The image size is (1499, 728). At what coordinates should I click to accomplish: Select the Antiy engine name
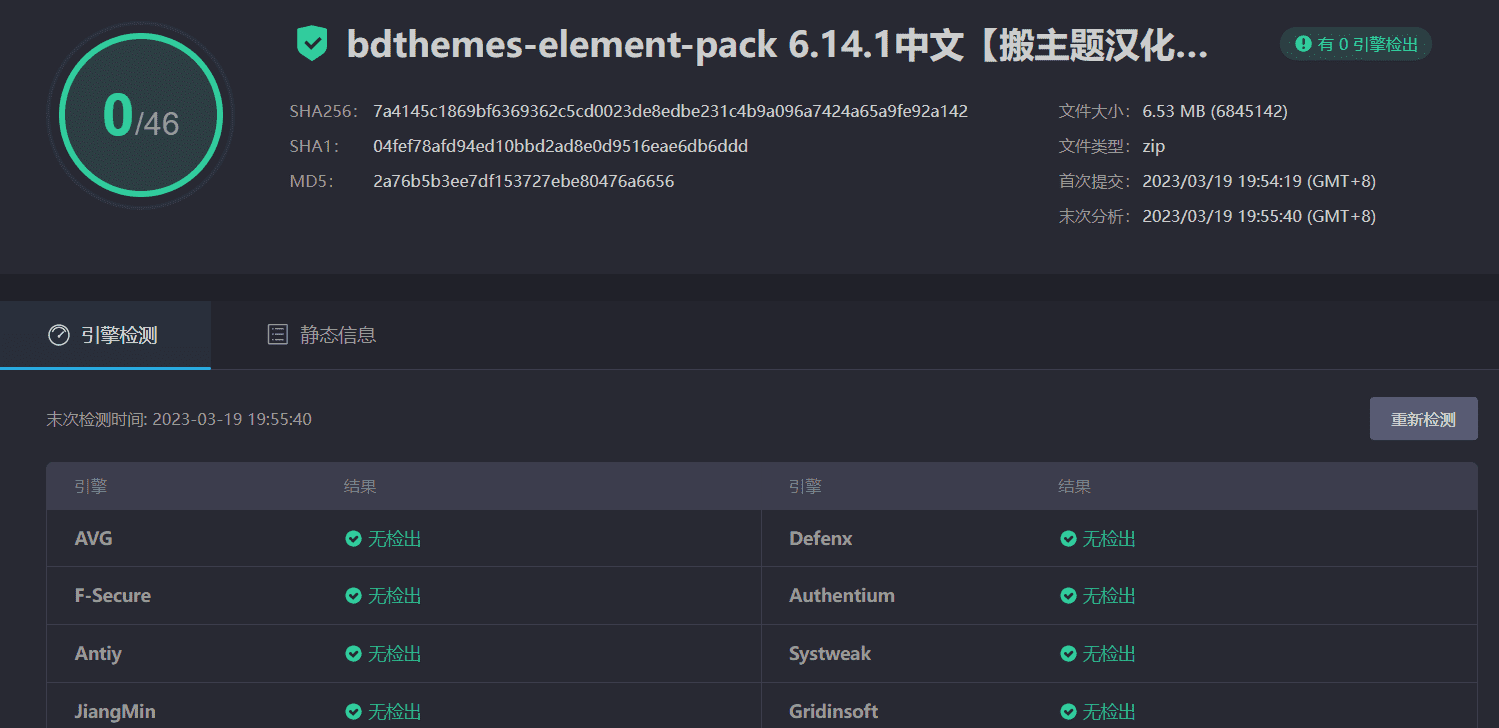coord(98,654)
